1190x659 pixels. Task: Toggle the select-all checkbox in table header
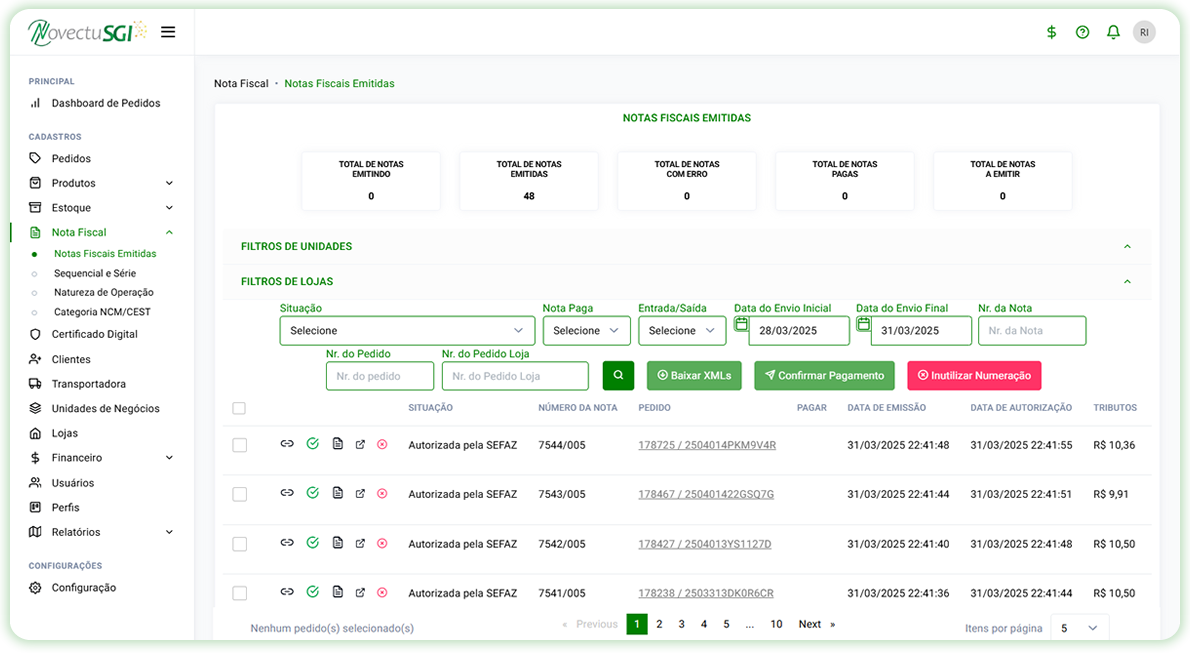[x=238, y=408]
